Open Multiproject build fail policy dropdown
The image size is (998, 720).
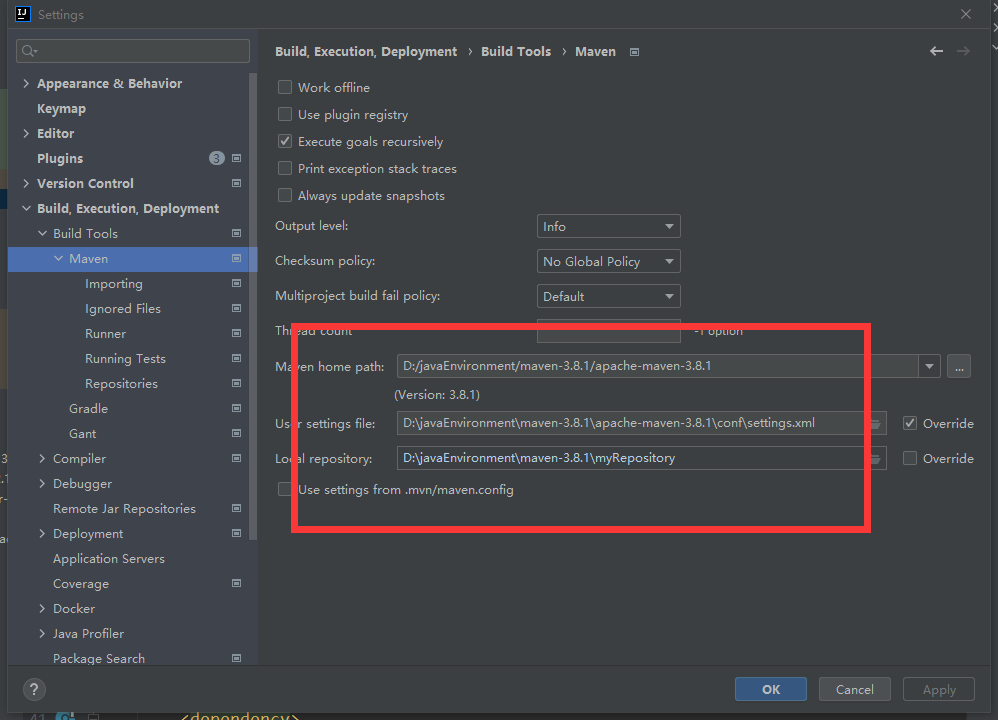(x=608, y=297)
